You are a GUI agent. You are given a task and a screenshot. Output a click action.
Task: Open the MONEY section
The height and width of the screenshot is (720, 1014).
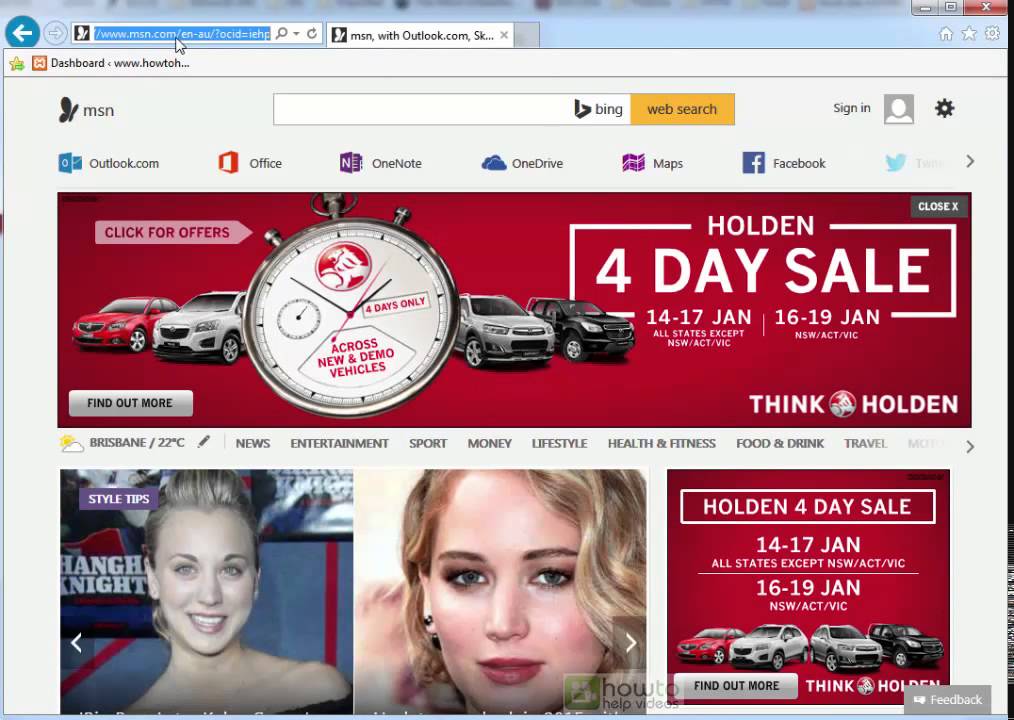point(489,444)
